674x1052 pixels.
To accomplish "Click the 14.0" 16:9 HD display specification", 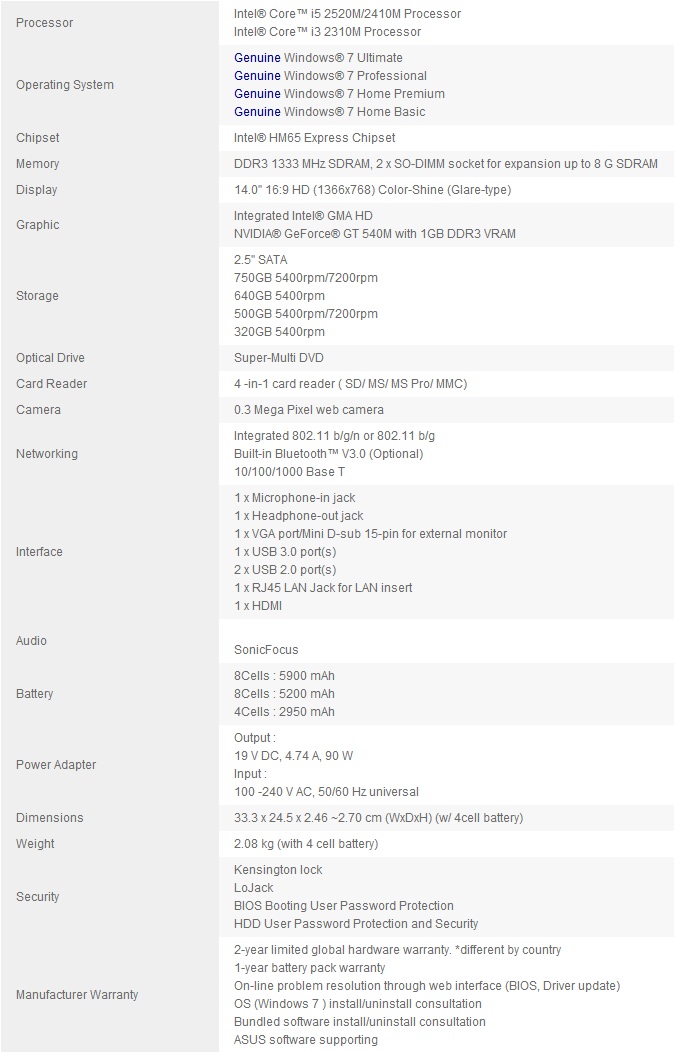I will point(372,190).
